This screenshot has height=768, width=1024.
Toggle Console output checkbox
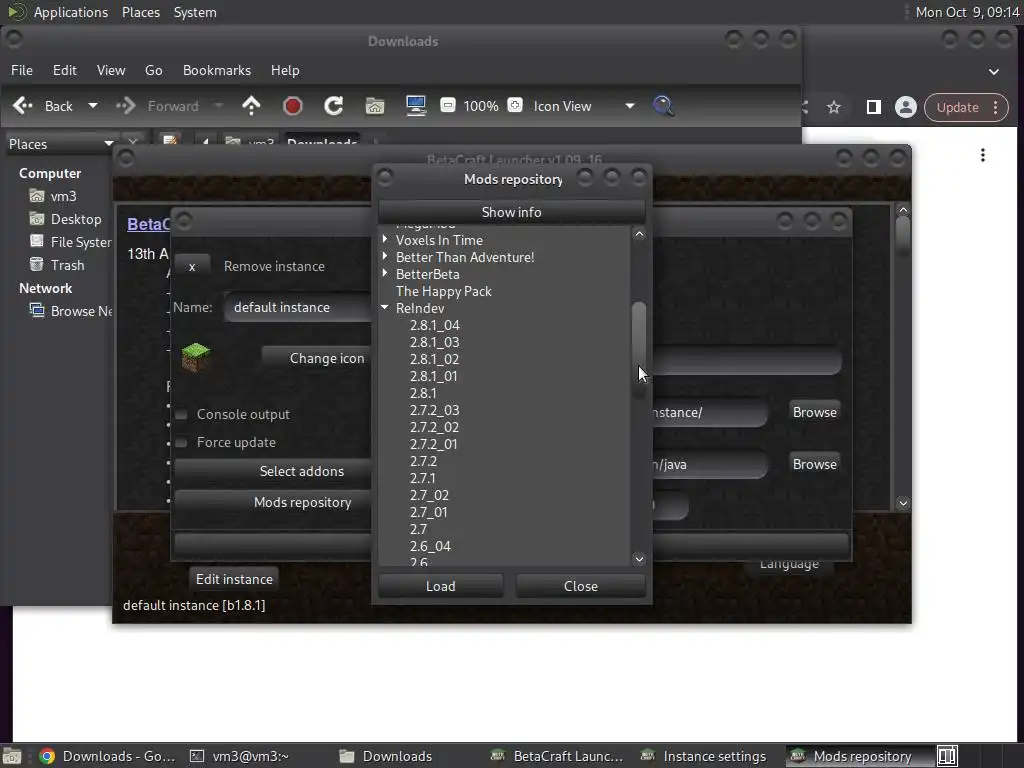[x=182, y=415]
